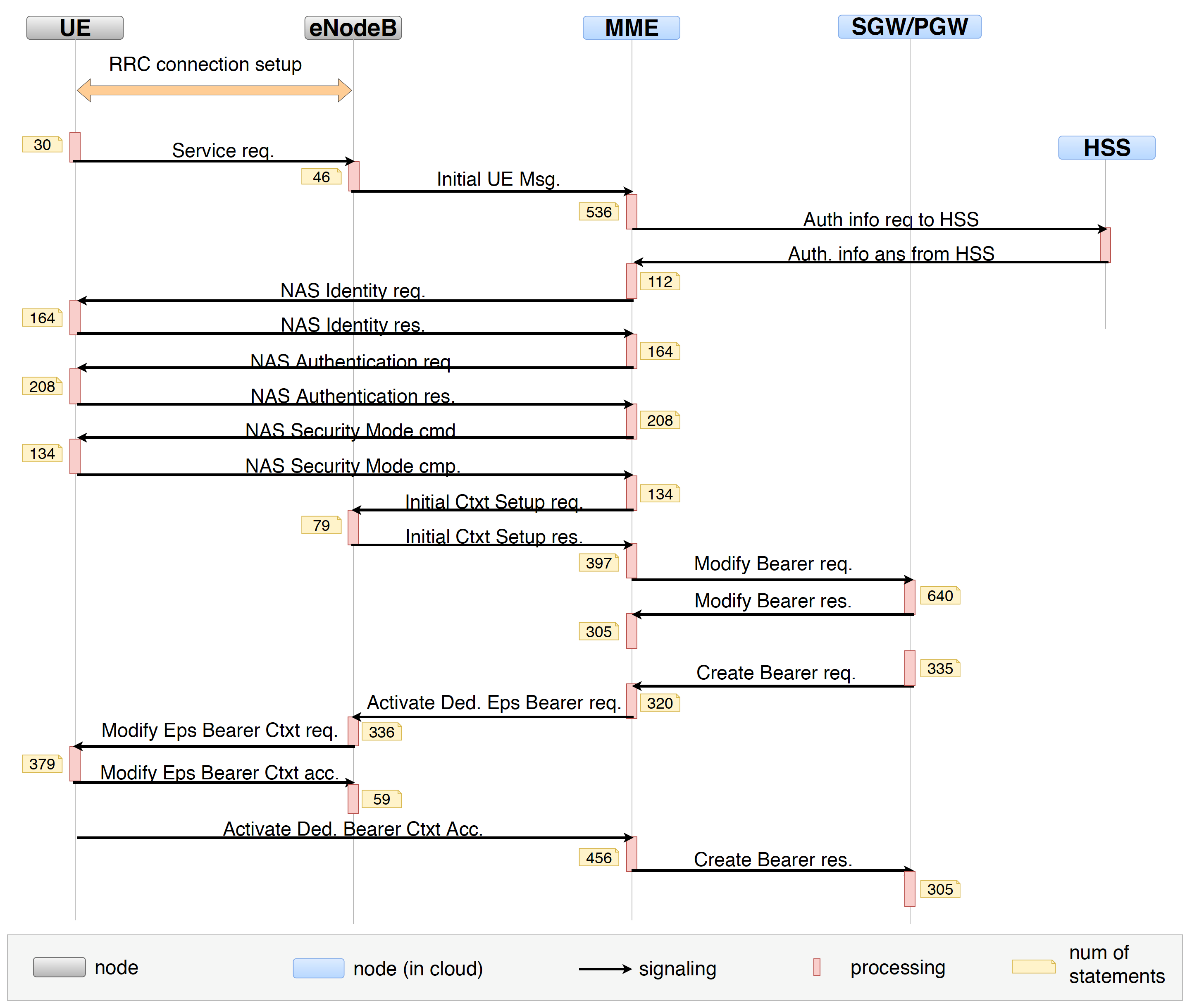Click the statement count note 379
This screenshot has width=1192, height=1008.
click(x=42, y=764)
